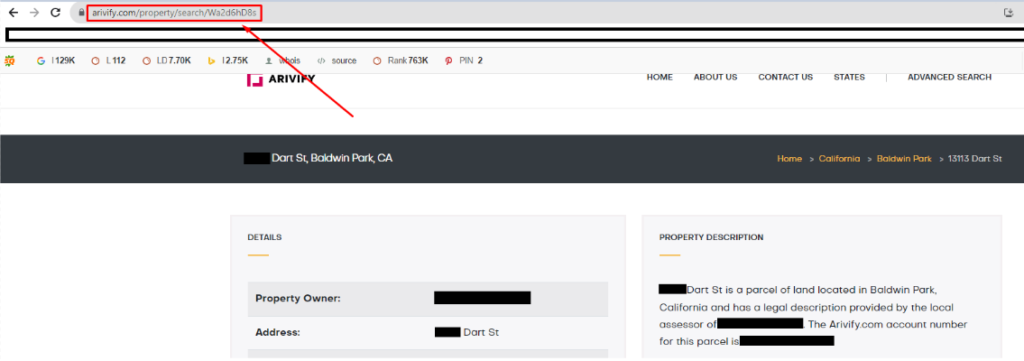Click the Property Owner label
Screen dimensions: 1024x361
click(x=298, y=298)
